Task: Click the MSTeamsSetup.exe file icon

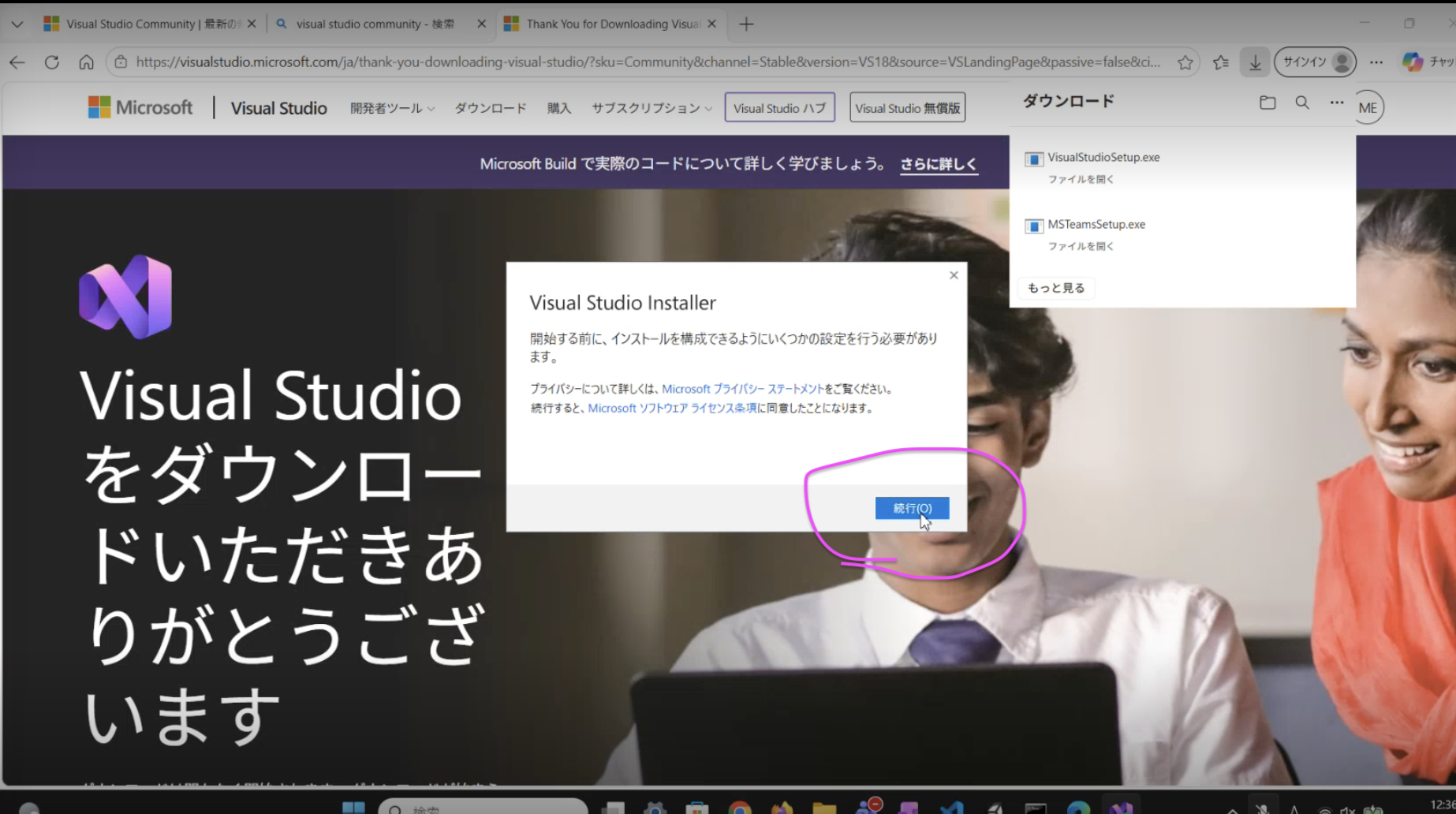Action: coord(1033,226)
